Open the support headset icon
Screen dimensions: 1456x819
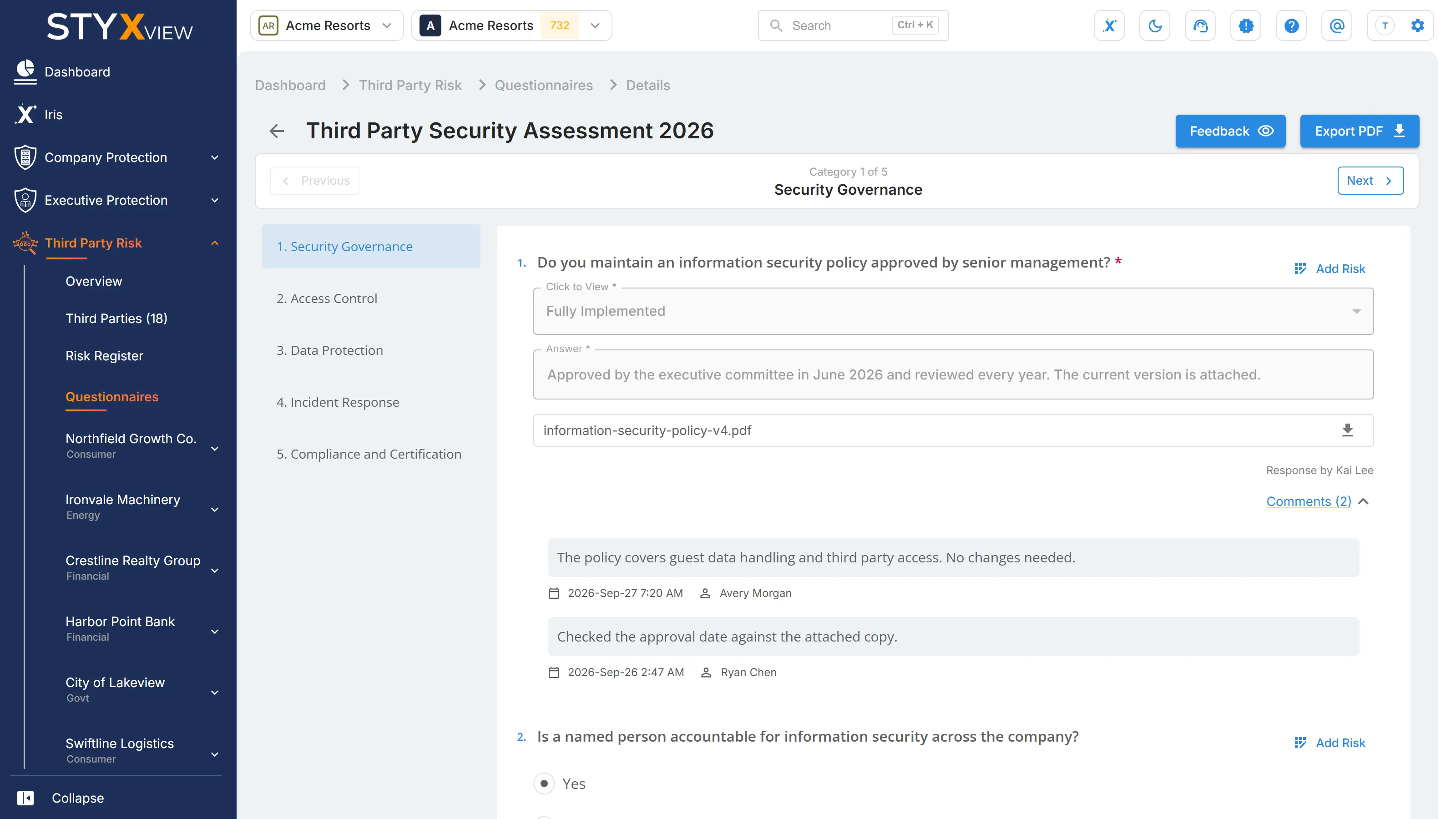tap(1200, 25)
